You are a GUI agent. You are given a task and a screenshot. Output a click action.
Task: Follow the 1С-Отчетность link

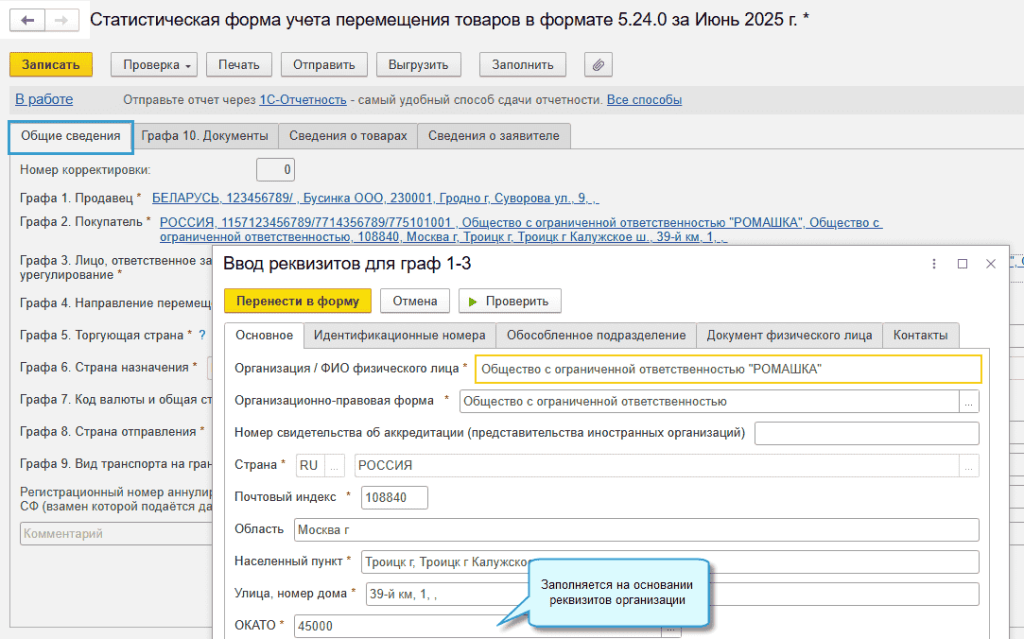(303, 100)
